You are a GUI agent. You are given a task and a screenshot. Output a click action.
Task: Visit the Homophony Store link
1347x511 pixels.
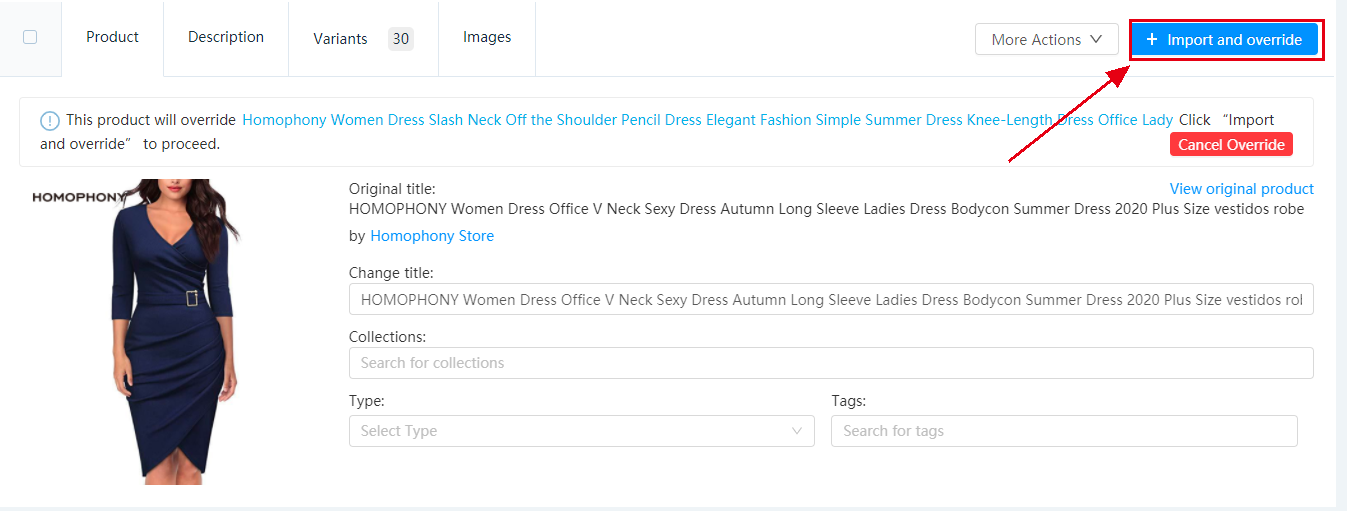432,236
